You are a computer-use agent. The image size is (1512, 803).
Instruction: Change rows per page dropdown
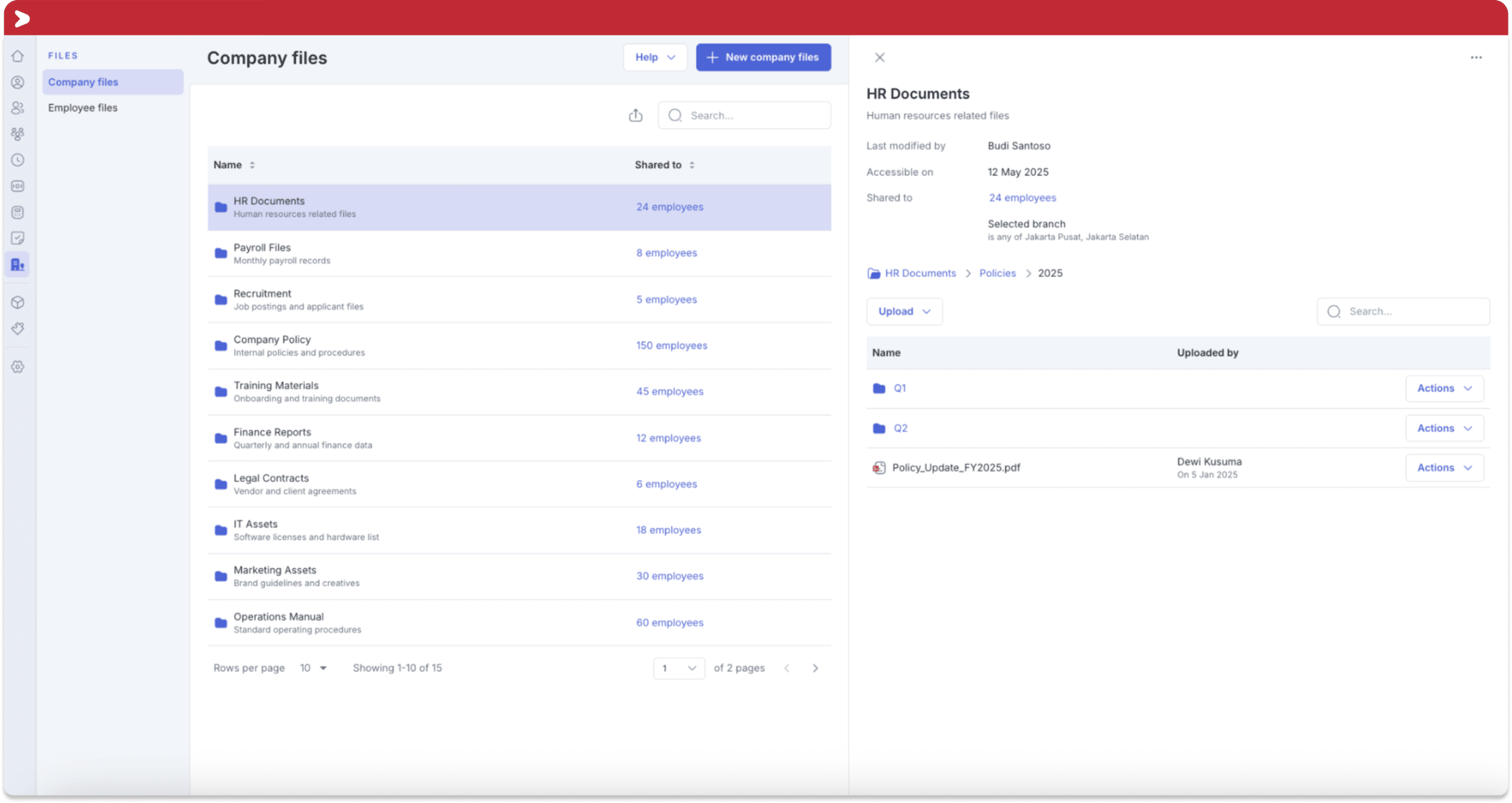click(313, 668)
